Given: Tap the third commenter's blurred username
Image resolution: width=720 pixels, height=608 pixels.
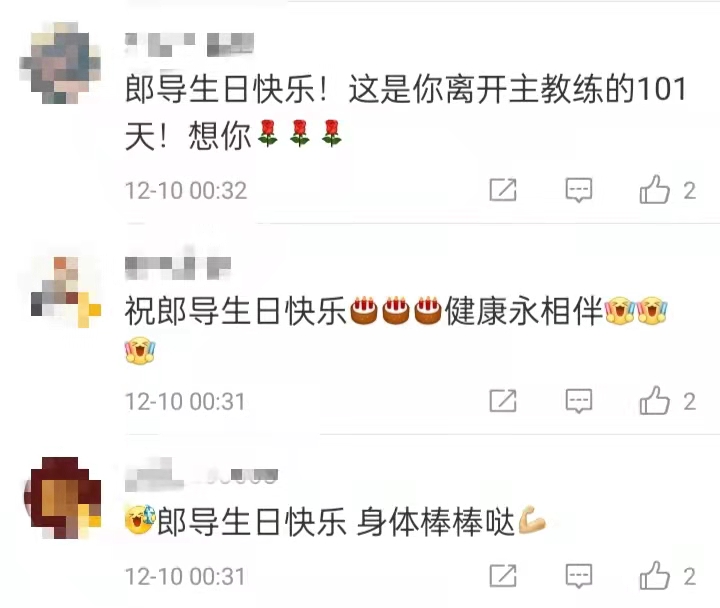Looking at the screenshot, I should click(201, 474).
